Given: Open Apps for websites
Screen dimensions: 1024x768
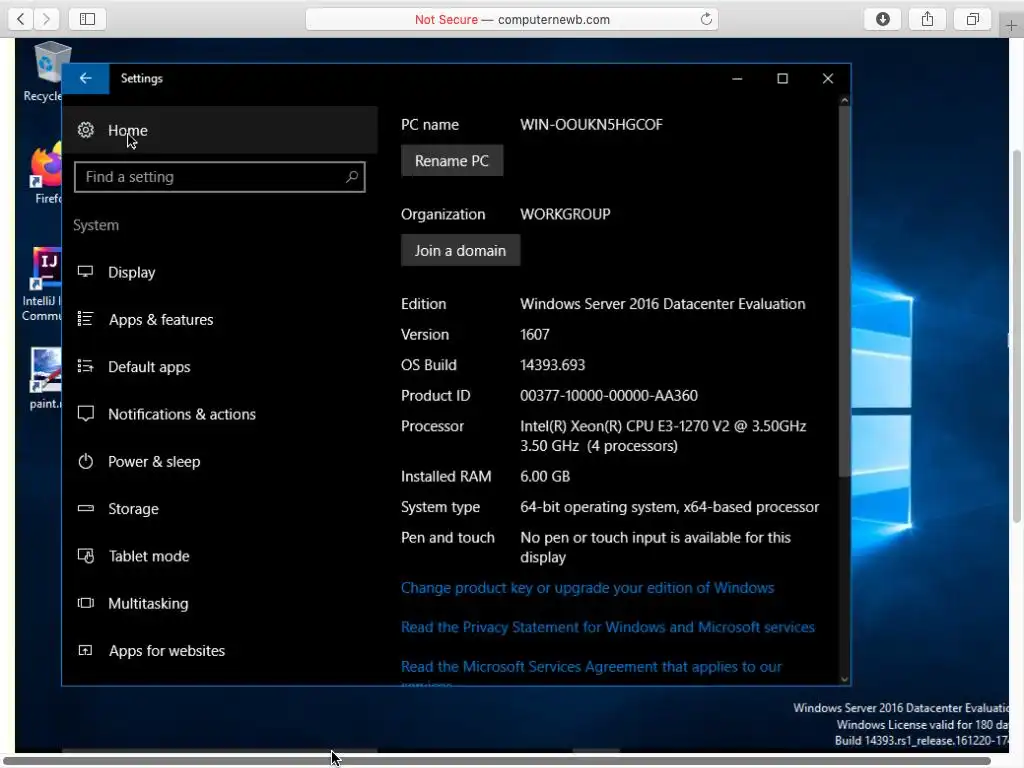Looking at the screenshot, I should click(x=220, y=650).
